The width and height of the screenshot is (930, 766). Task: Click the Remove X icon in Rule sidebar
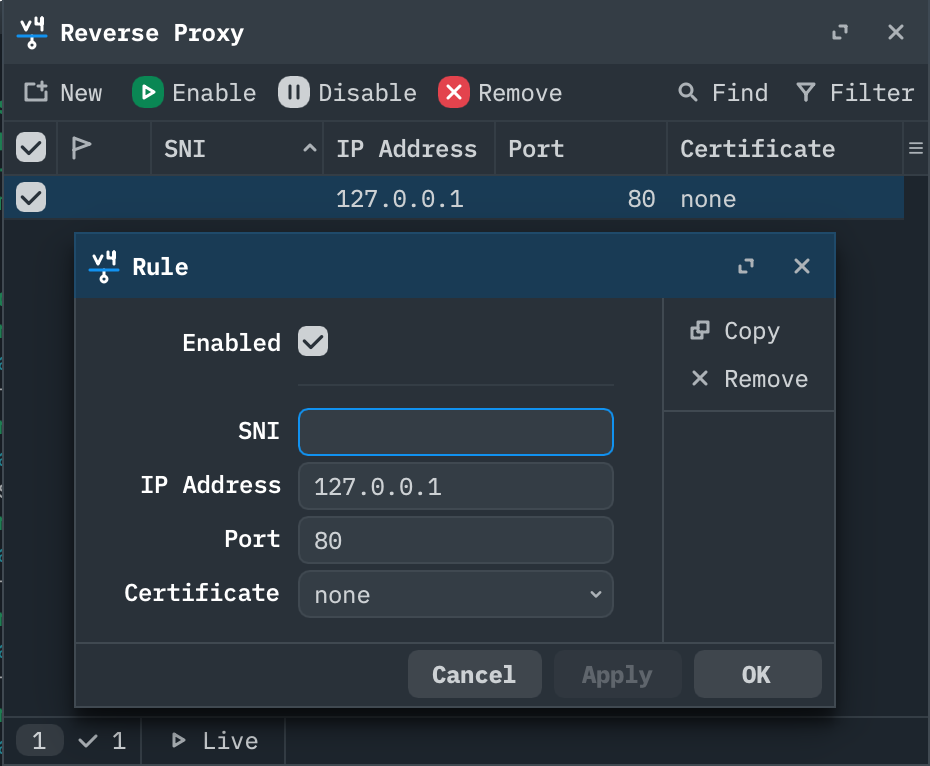tap(700, 378)
